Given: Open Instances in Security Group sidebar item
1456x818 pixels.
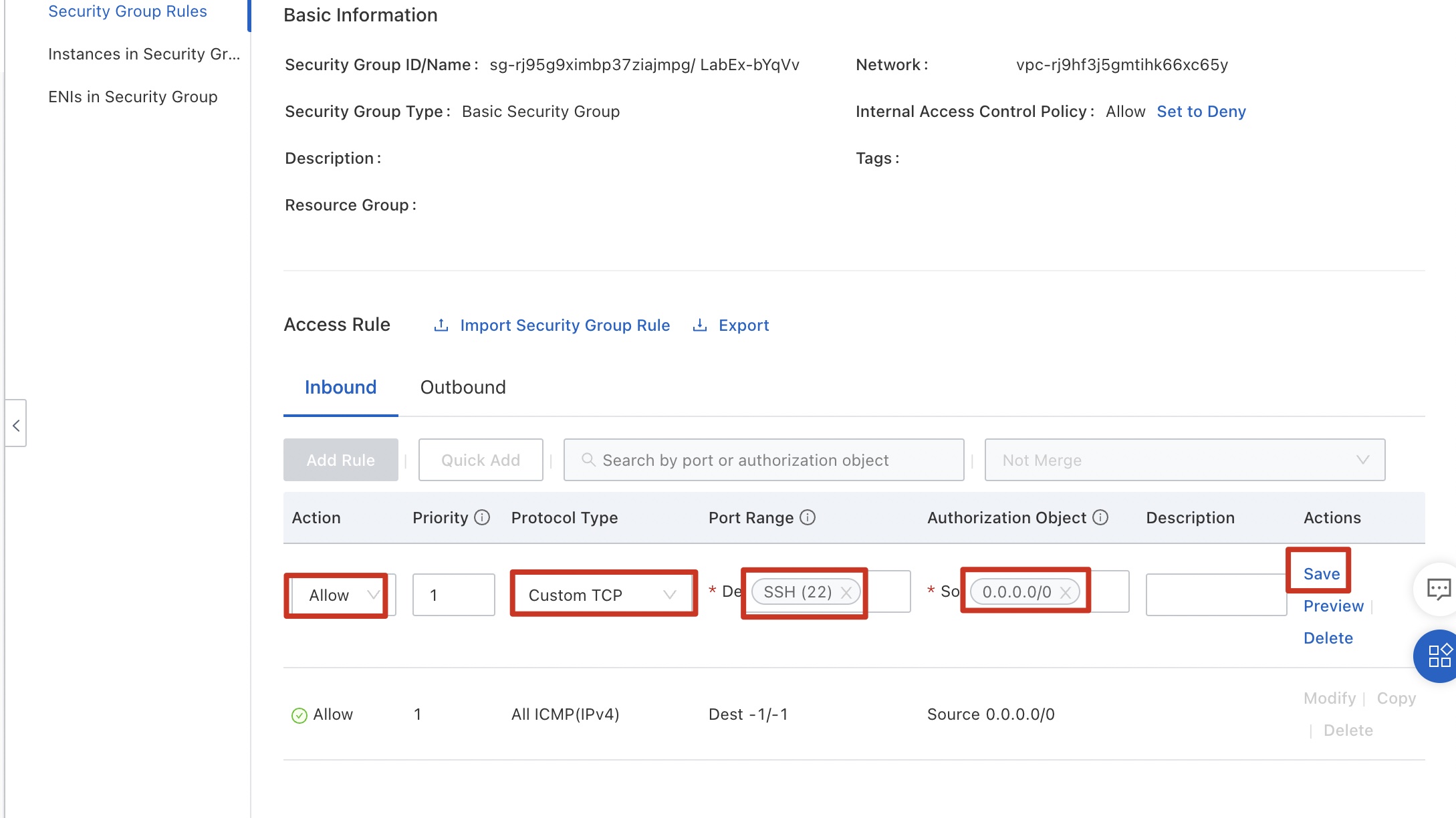Looking at the screenshot, I should coord(144,54).
